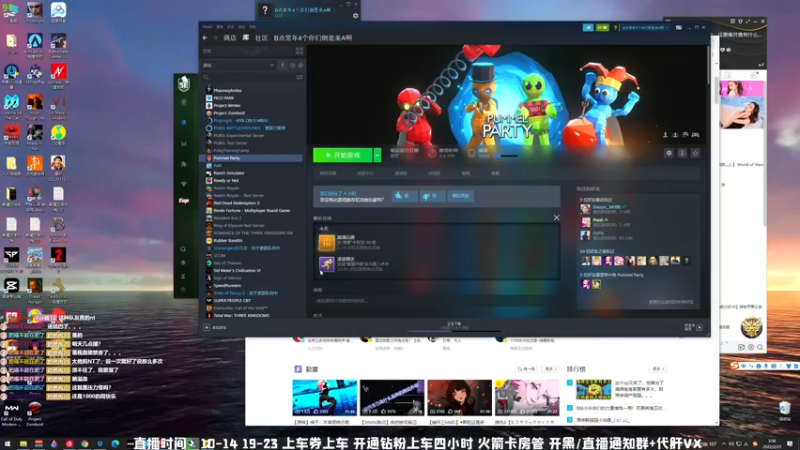Open Douyu friend profile in friends list
The width and height of the screenshot is (800, 450).
point(606,209)
